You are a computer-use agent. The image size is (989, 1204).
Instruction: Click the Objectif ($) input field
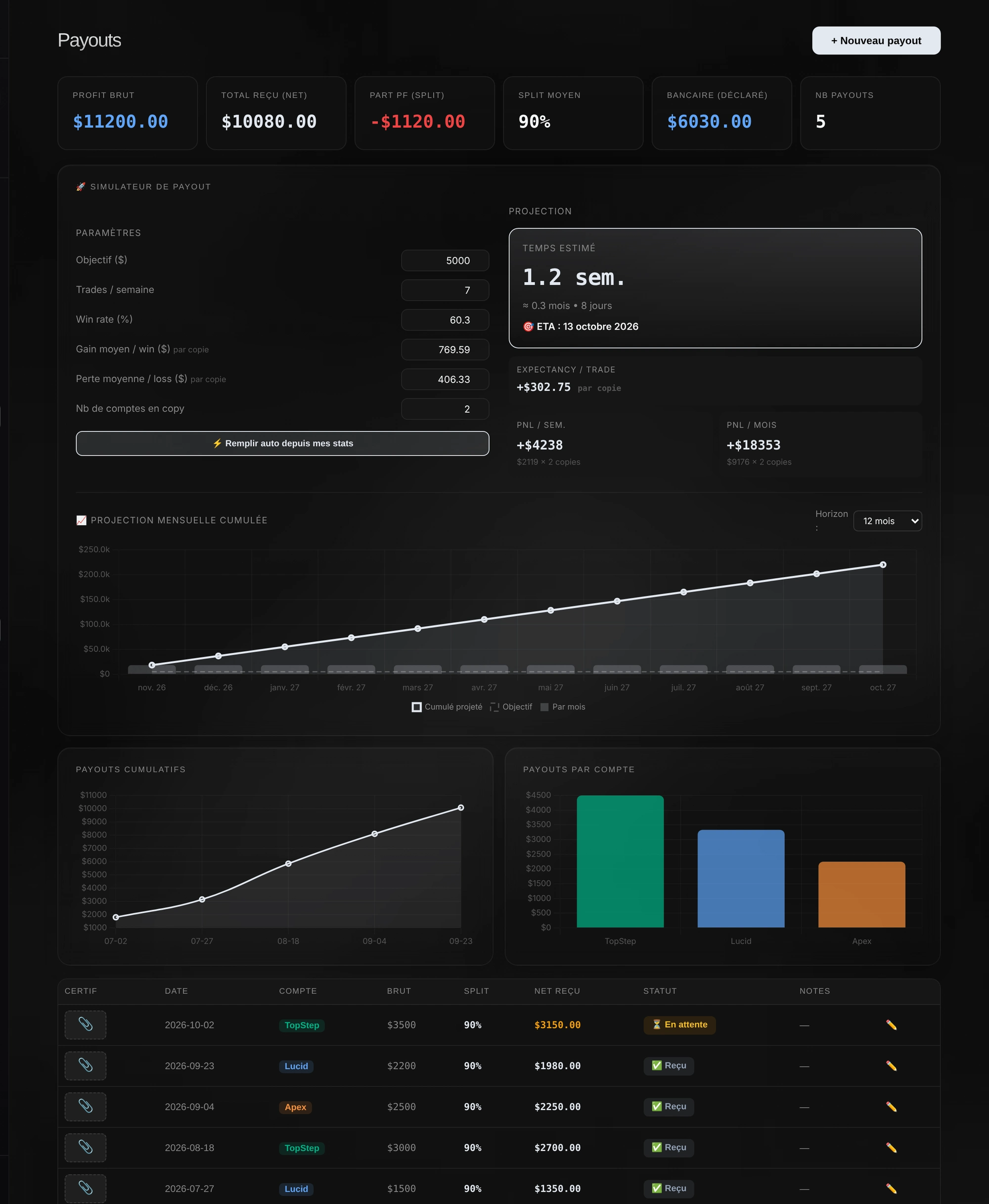tap(445, 260)
